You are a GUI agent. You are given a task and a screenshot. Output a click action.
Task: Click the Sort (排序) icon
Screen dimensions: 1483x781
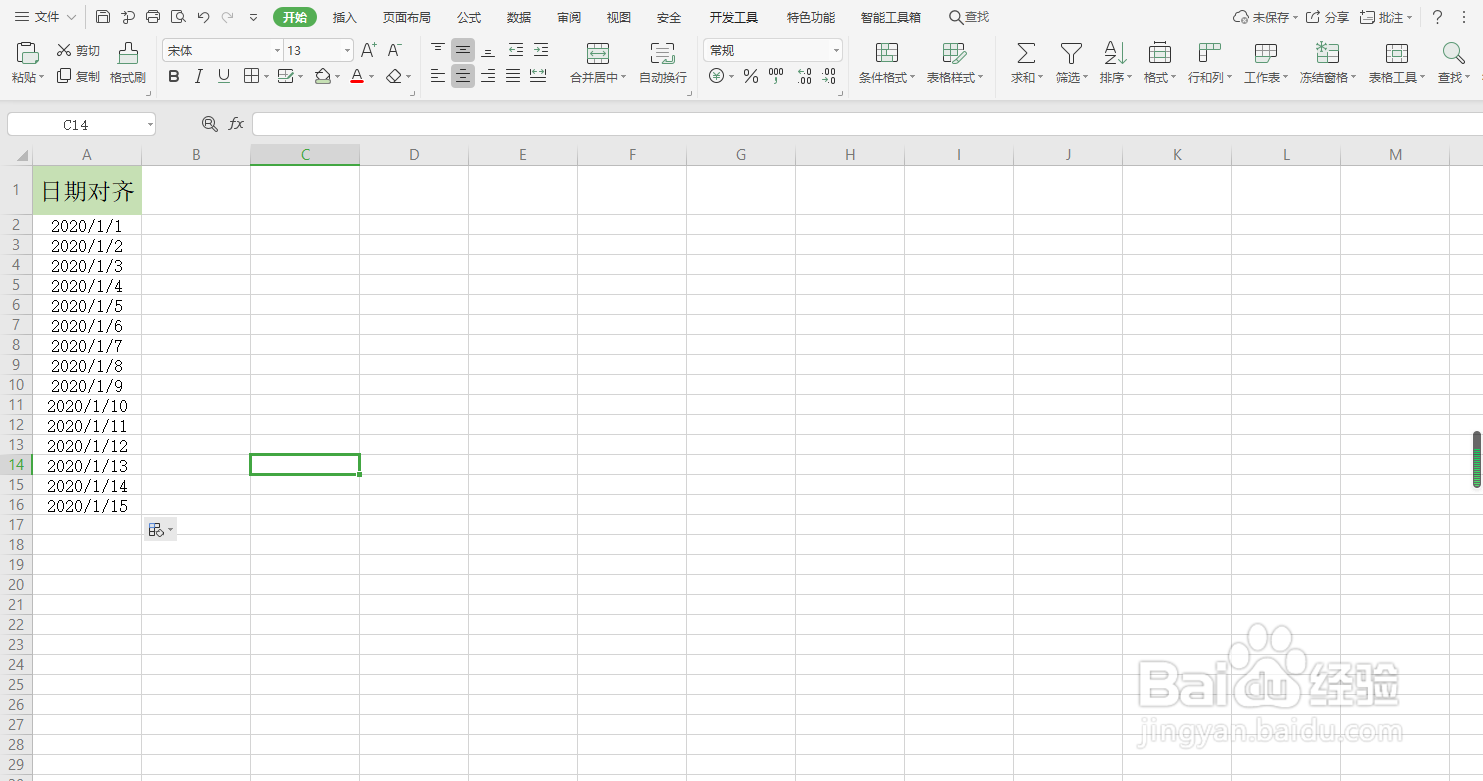(x=1115, y=53)
